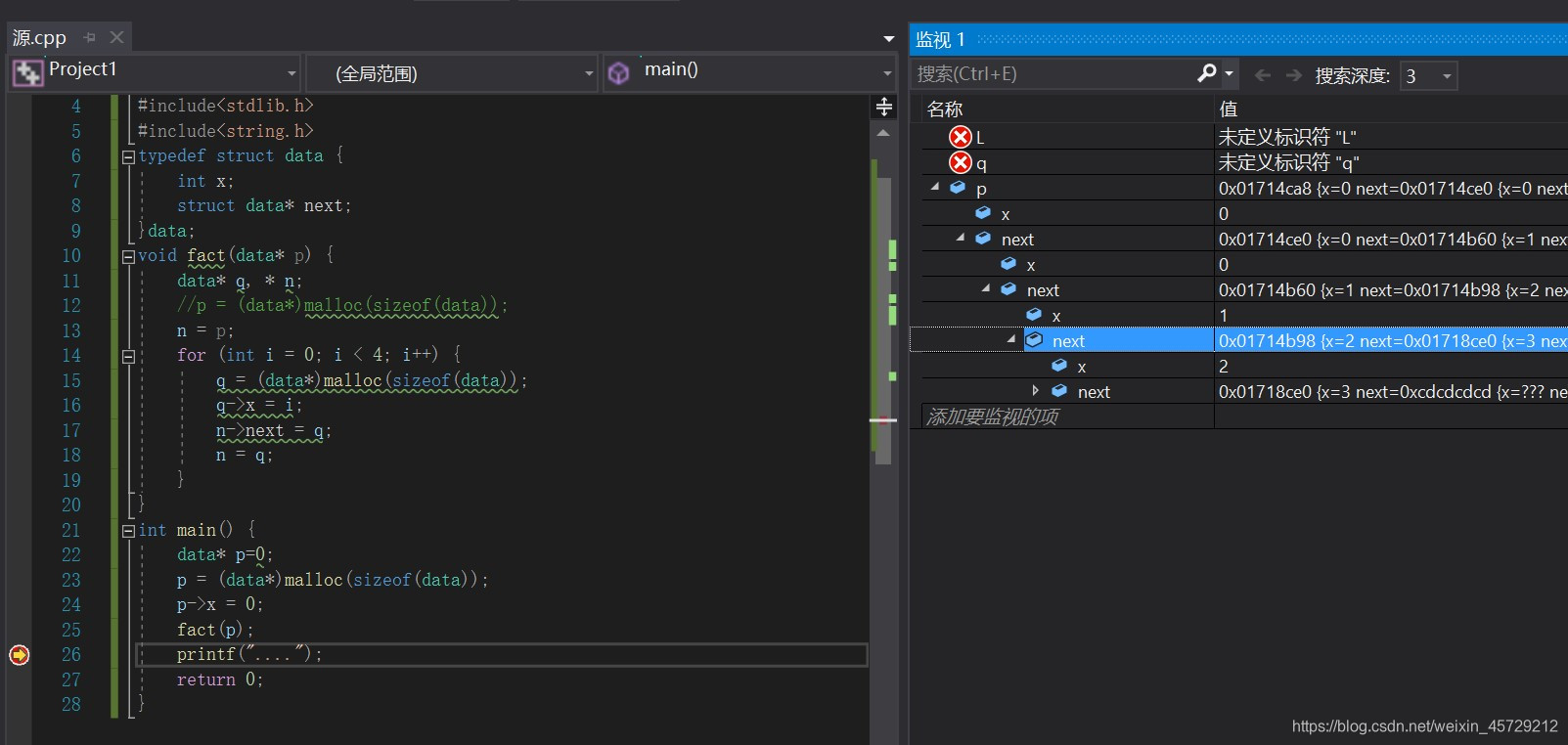The image size is (1568, 745).
Task: Click the editor scrollbar up arrow
Action: 883,132
